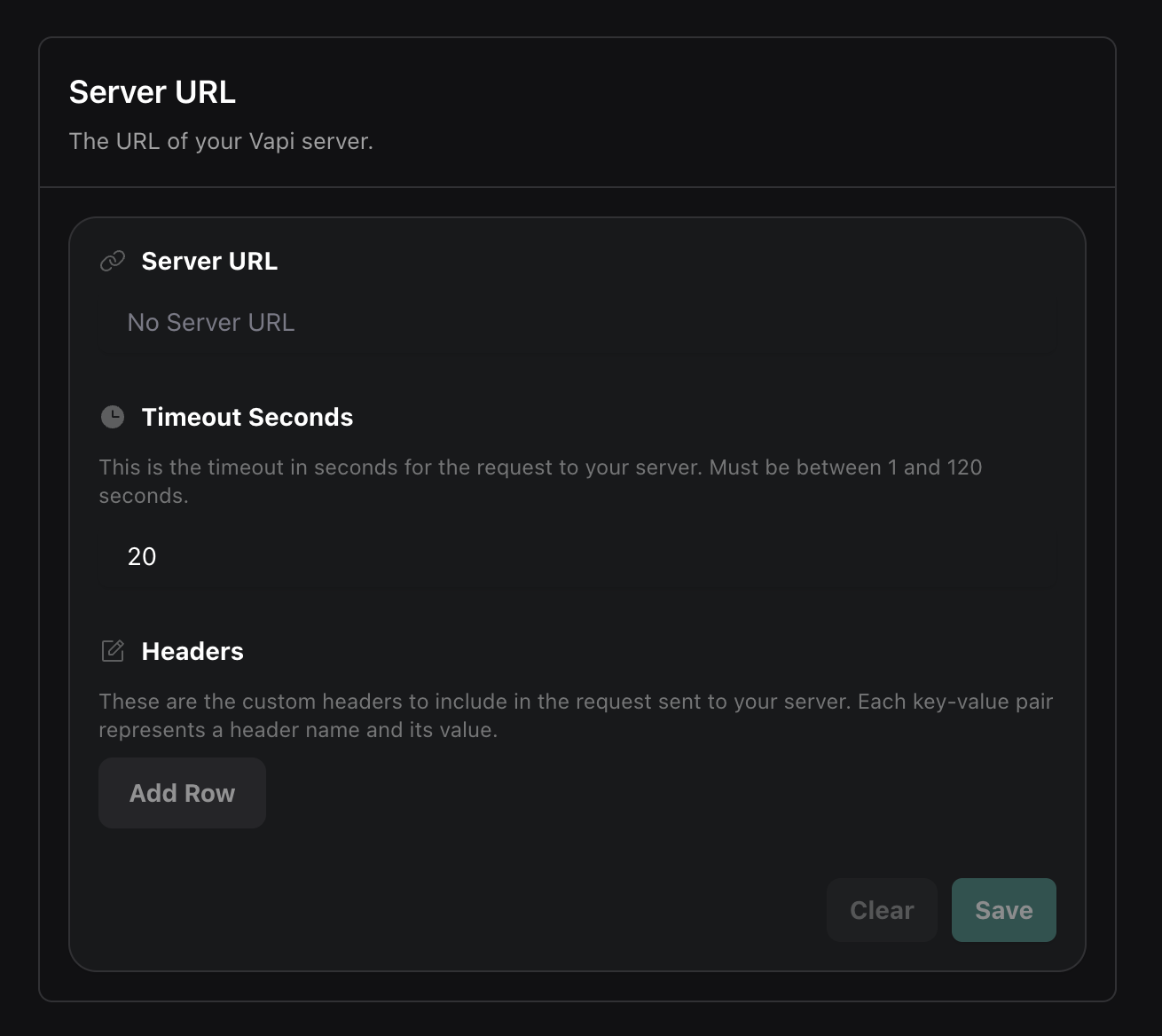Click the 'Server URL' field label
Viewport: 1162px width, 1036px height.
[x=209, y=261]
